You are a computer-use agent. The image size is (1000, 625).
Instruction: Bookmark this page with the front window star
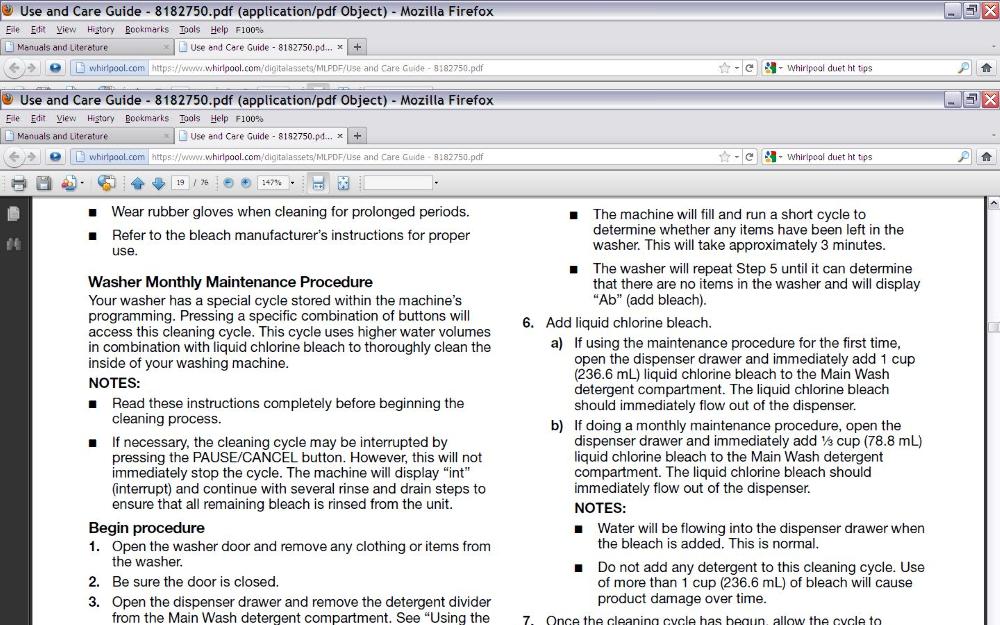(724, 157)
